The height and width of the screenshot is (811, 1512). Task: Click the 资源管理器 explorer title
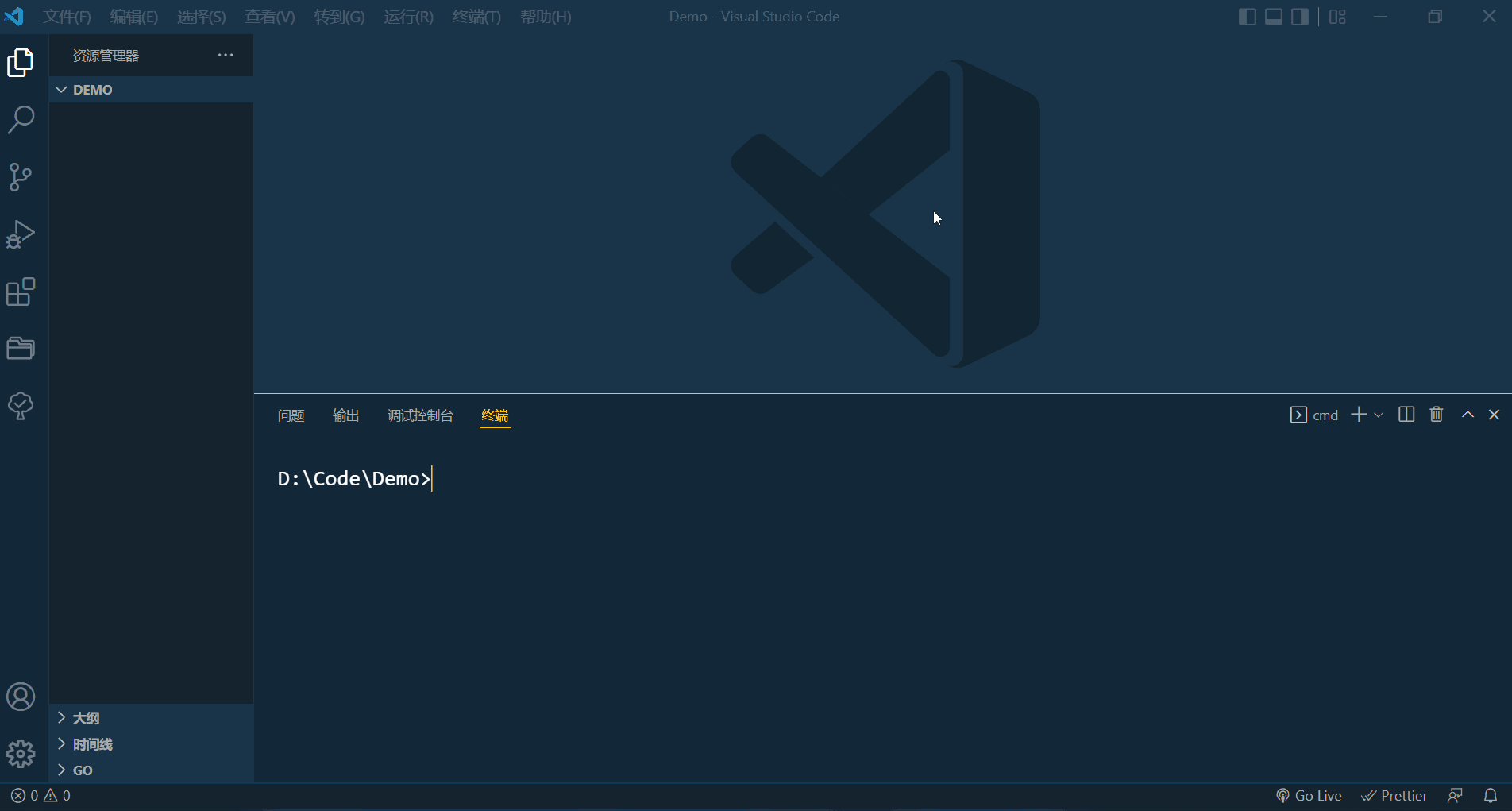click(106, 56)
